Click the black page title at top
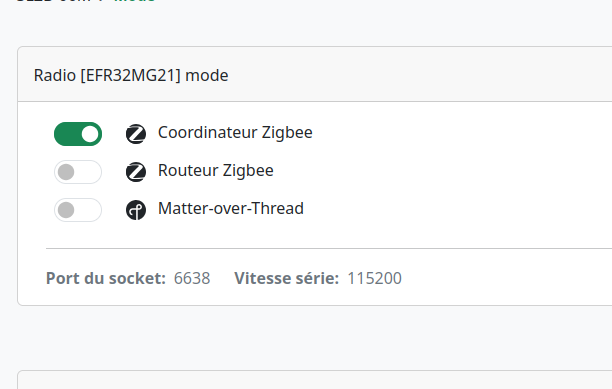This screenshot has height=389, width=612. click(x=54, y=1)
